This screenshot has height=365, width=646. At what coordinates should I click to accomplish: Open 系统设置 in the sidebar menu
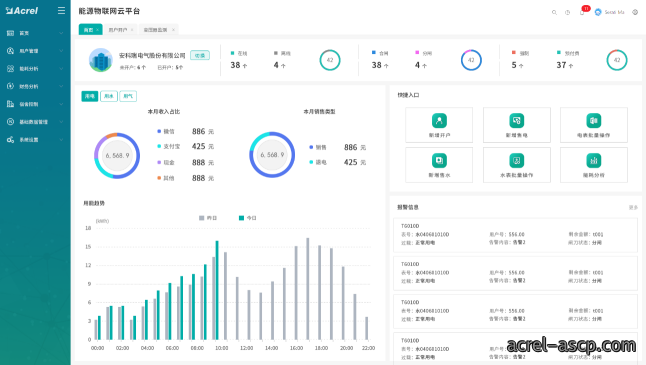click(29, 140)
